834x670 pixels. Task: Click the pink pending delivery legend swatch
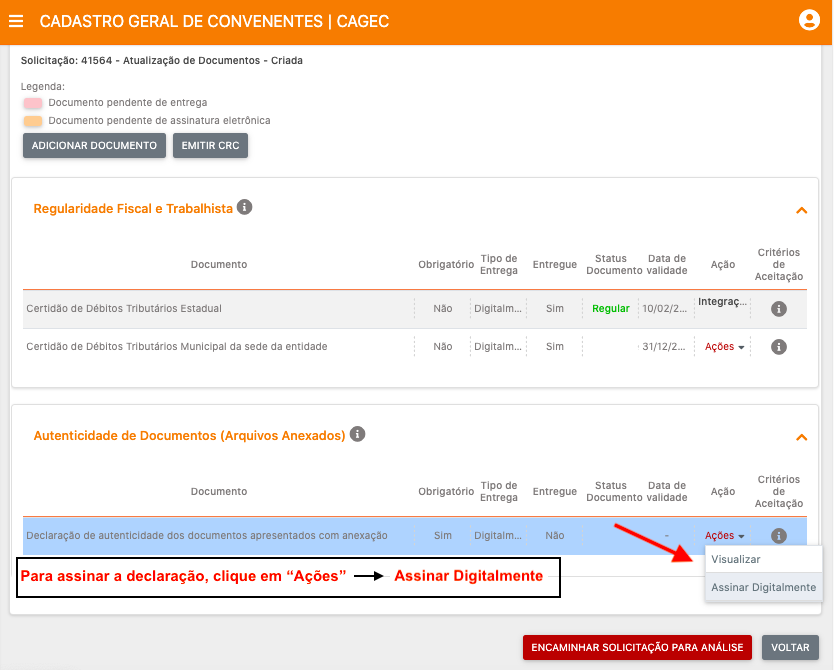pyautogui.click(x=33, y=103)
